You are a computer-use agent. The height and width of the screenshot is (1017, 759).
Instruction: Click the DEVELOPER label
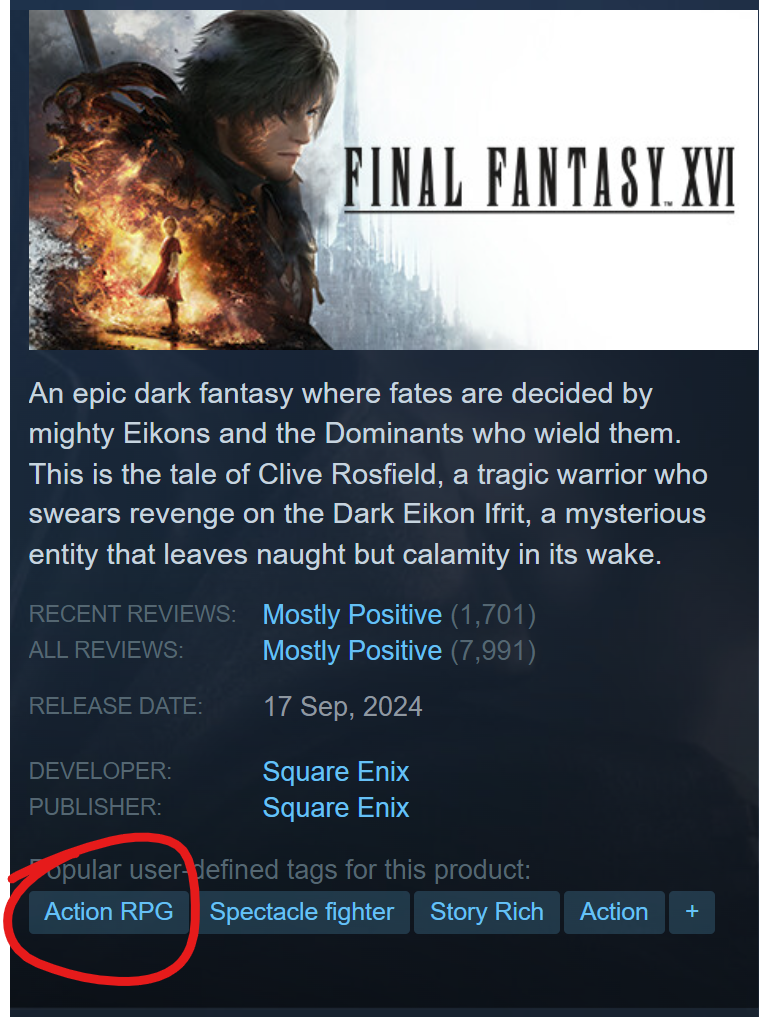tap(101, 771)
